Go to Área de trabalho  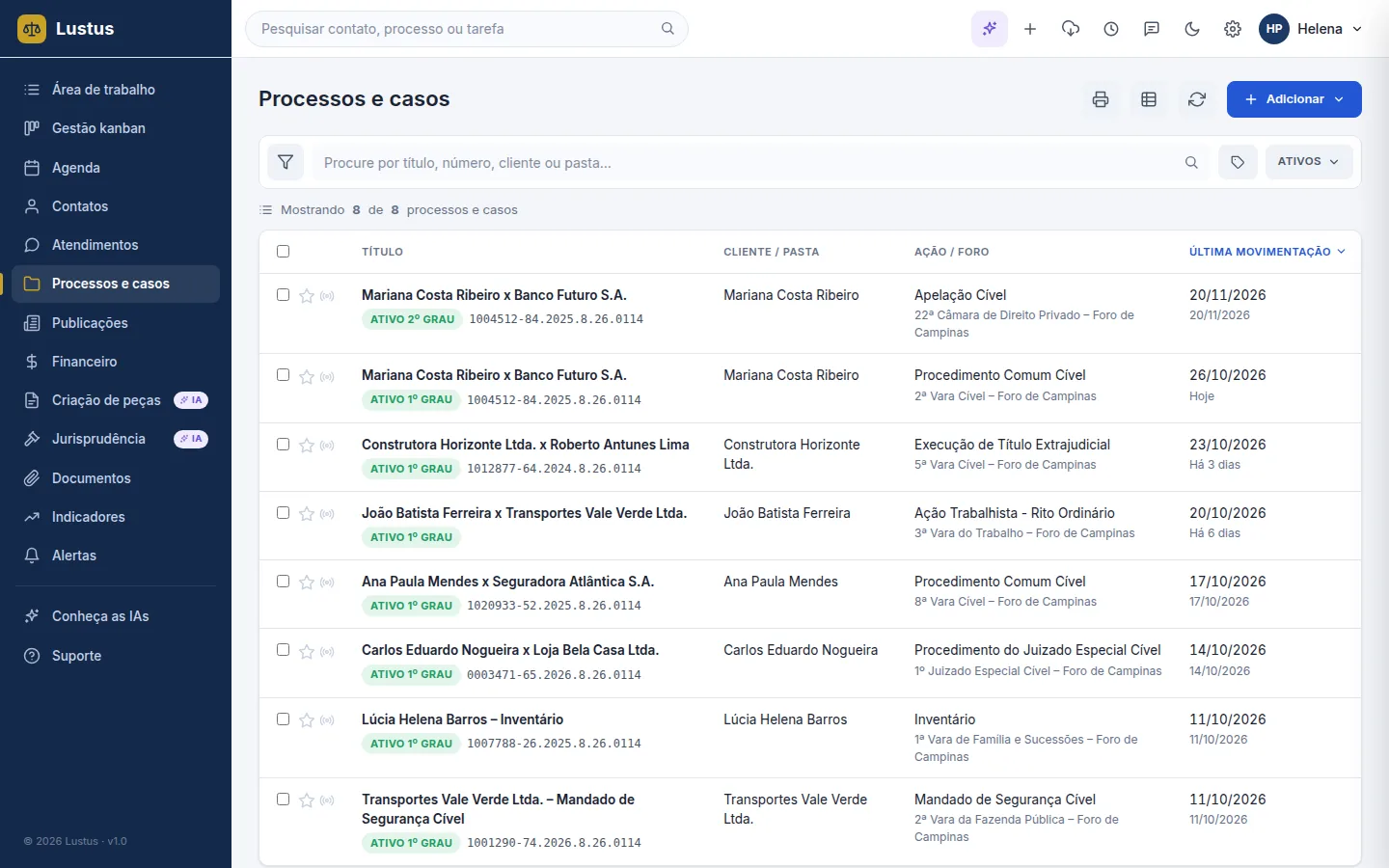tap(116, 90)
